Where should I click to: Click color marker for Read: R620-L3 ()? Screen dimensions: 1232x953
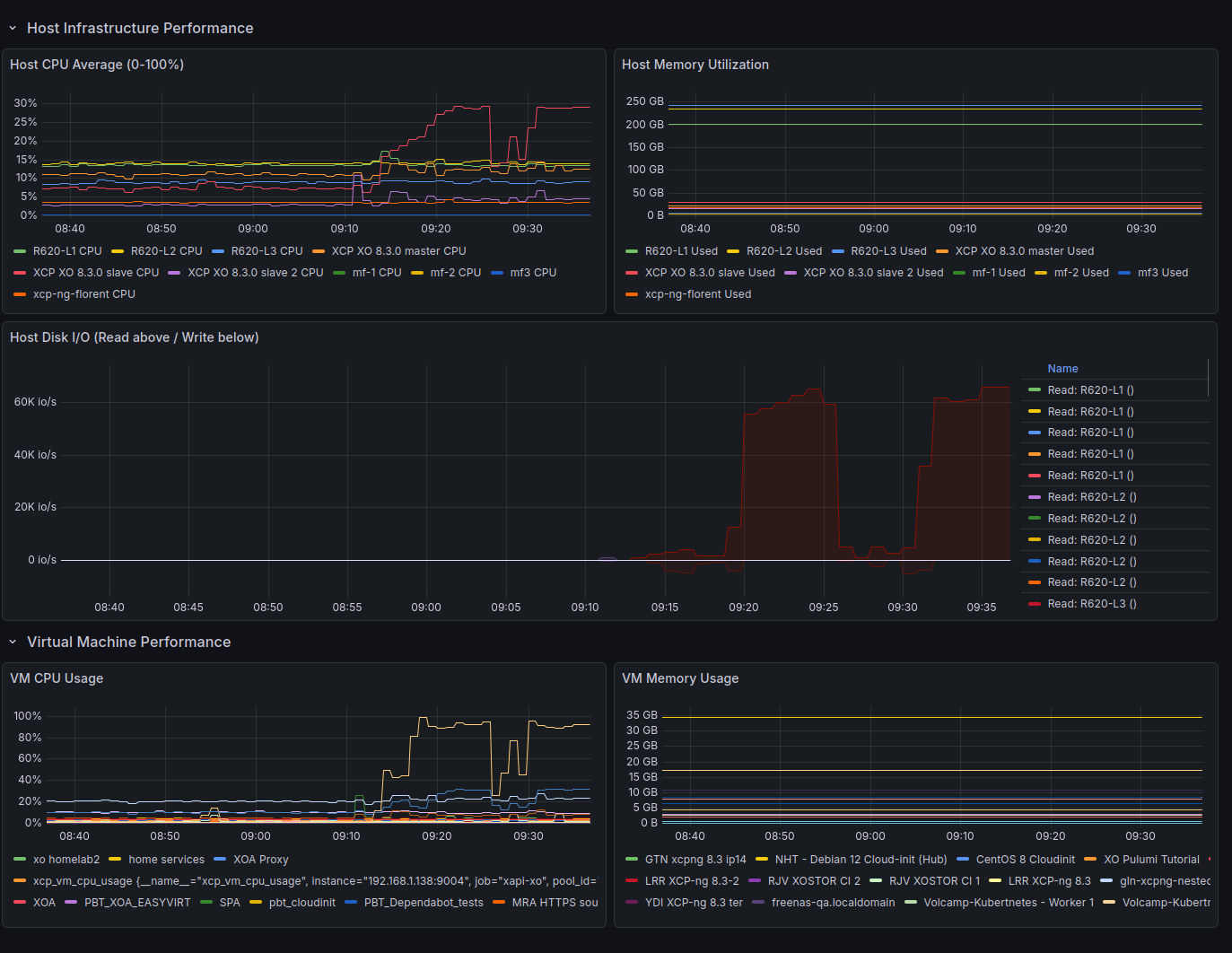click(1035, 604)
